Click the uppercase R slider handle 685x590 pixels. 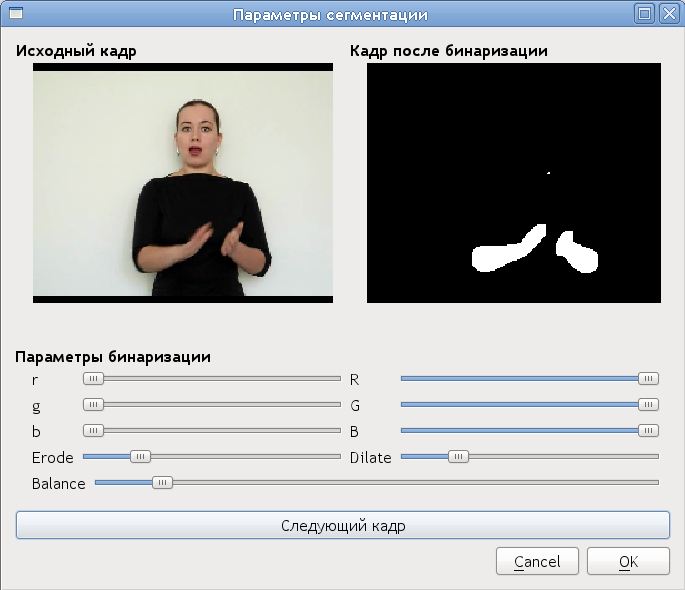click(x=648, y=379)
